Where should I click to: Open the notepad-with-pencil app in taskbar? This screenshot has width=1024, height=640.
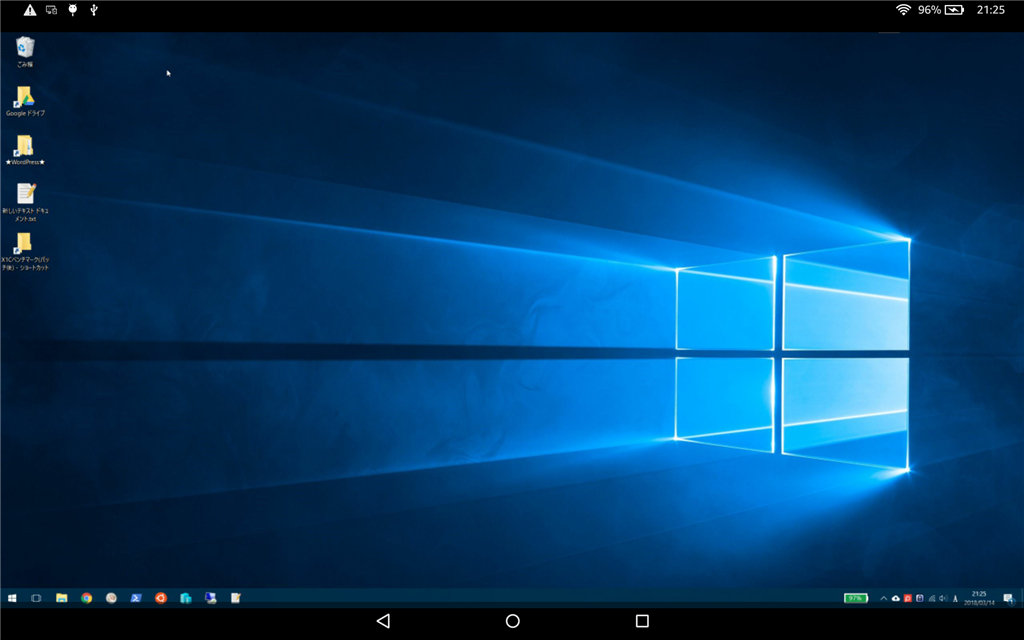(236, 598)
